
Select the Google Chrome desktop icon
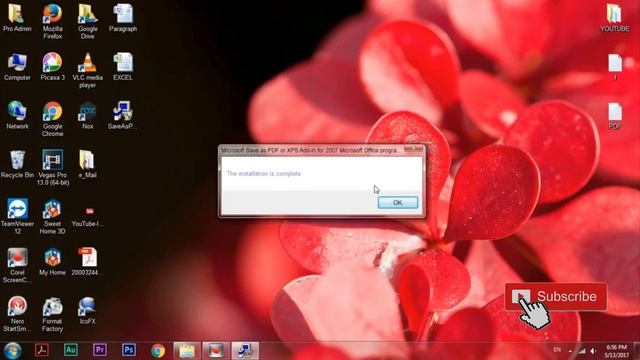52,119
